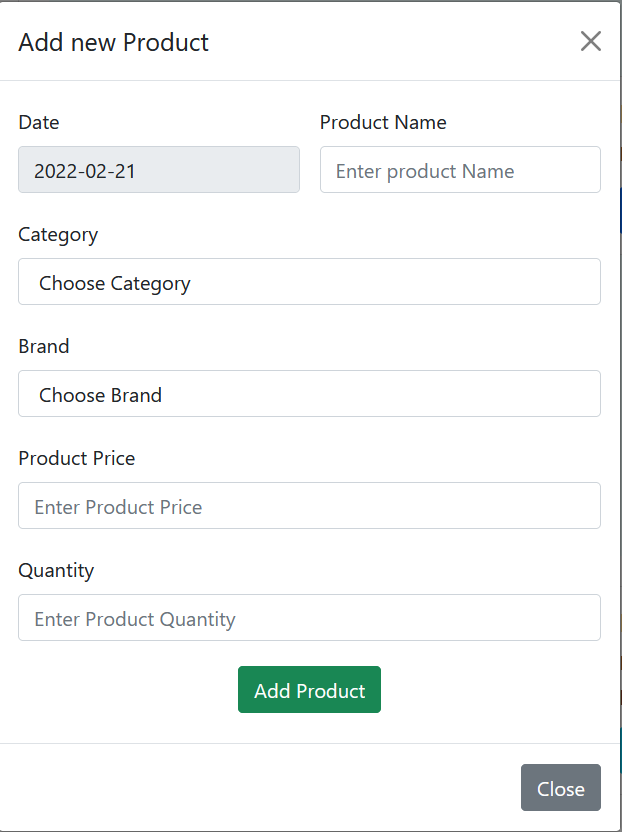Open the Choose Category dropdown
The width and height of the screenshot is (622, 832).
pos(309,282)
